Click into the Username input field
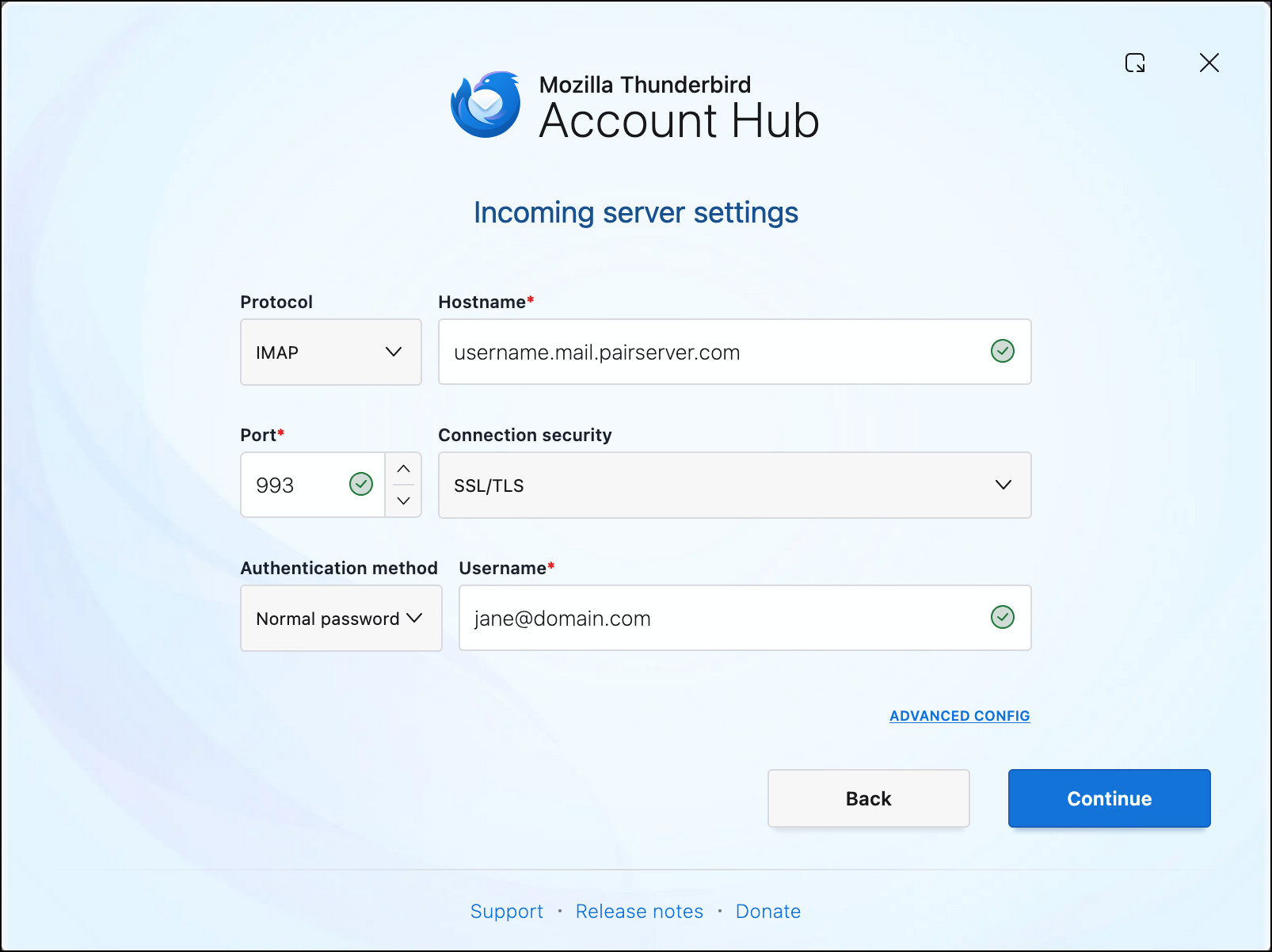This screenshot has height=952, width=1272. click(745, 618)
